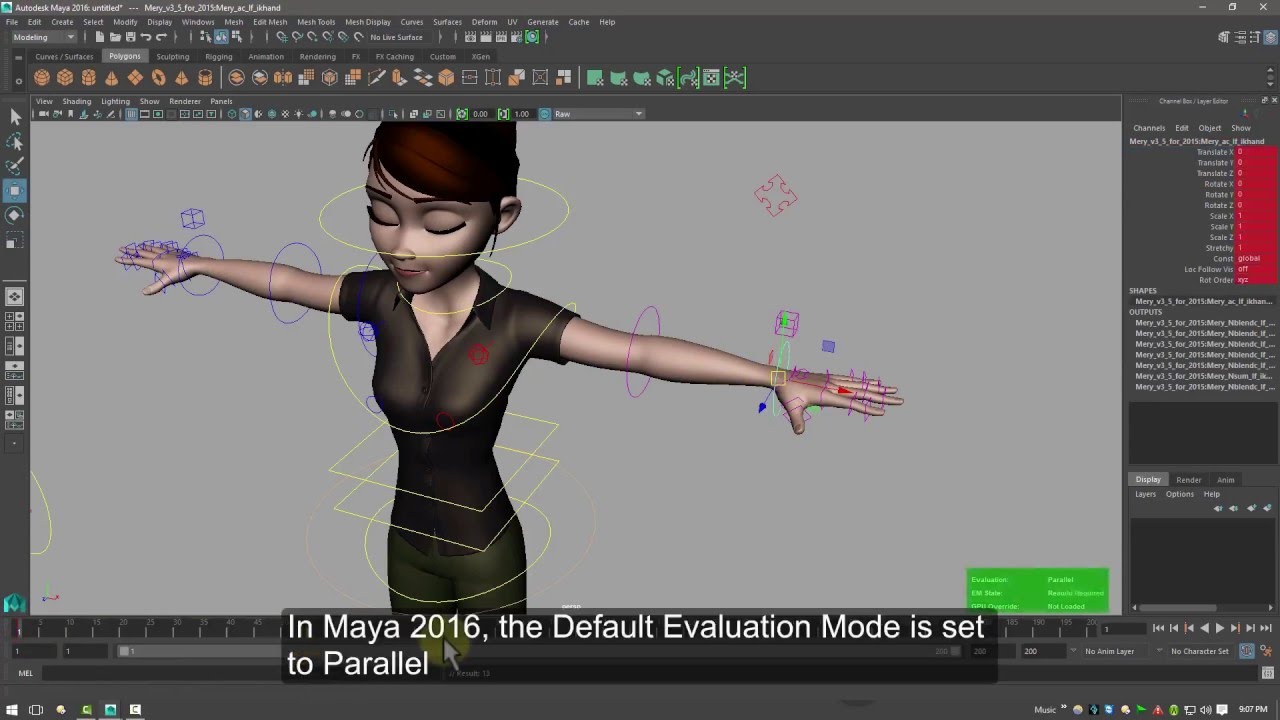The width and height of the screenshot is (1280, 720).
Task: Click the Redo arrow on status line
Action: (x=161, y=37)
